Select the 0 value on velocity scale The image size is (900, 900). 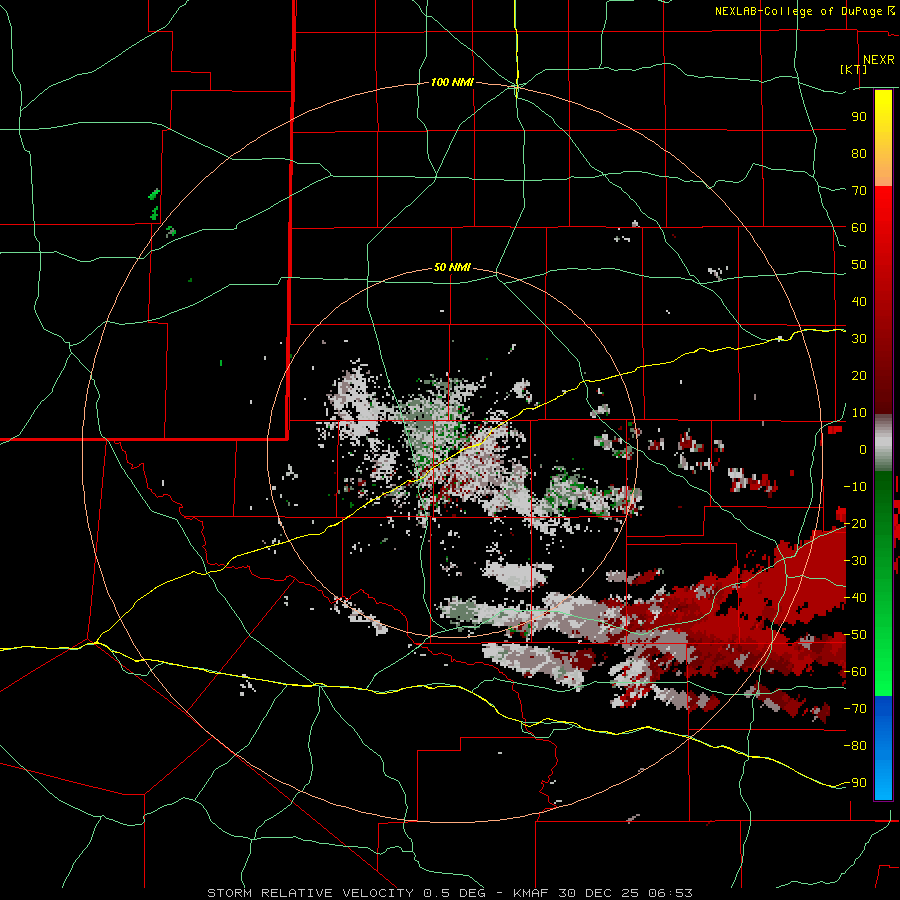point(863,450)
